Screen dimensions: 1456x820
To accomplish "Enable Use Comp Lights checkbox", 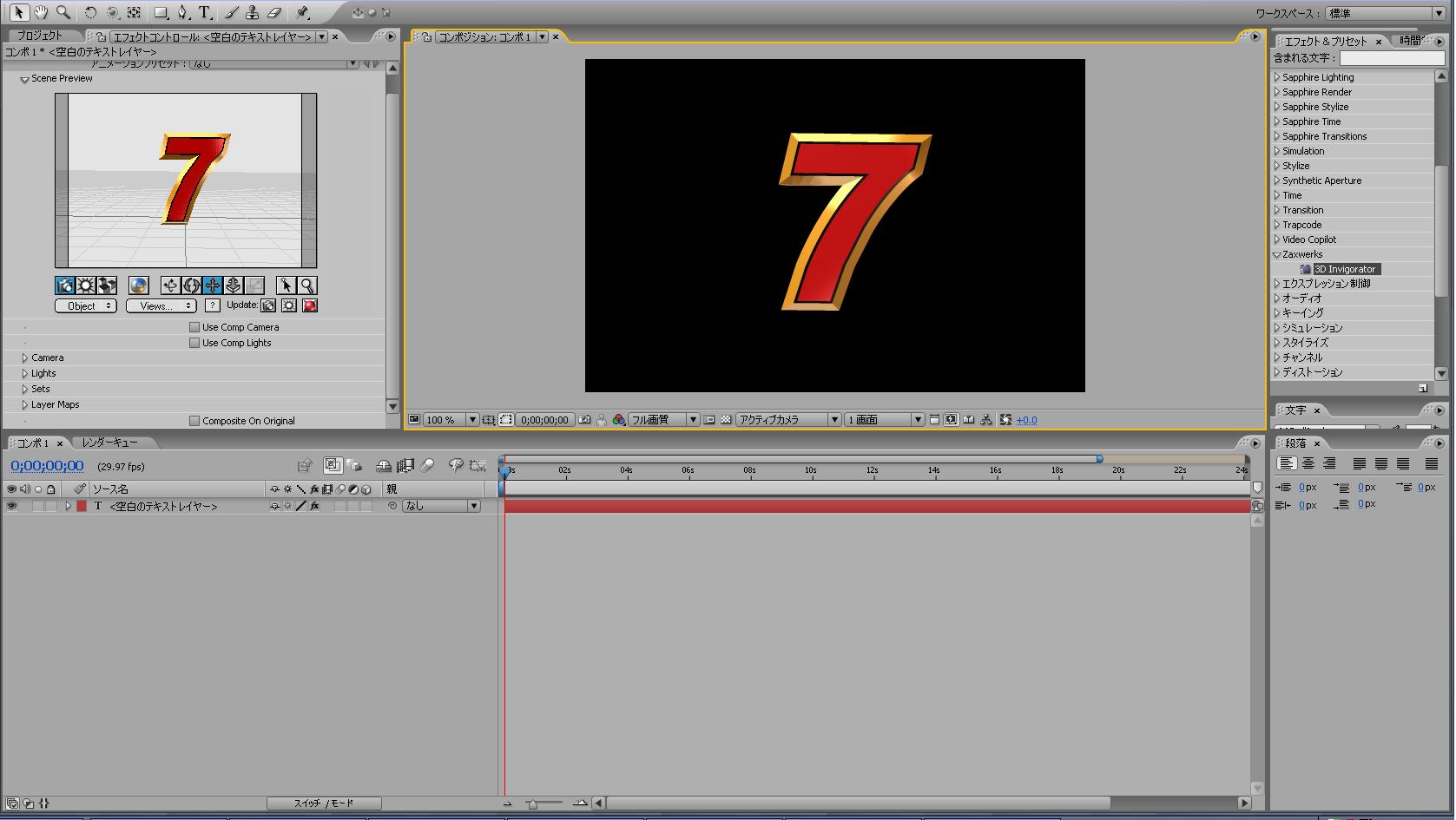I will click(x=194, y=343).
